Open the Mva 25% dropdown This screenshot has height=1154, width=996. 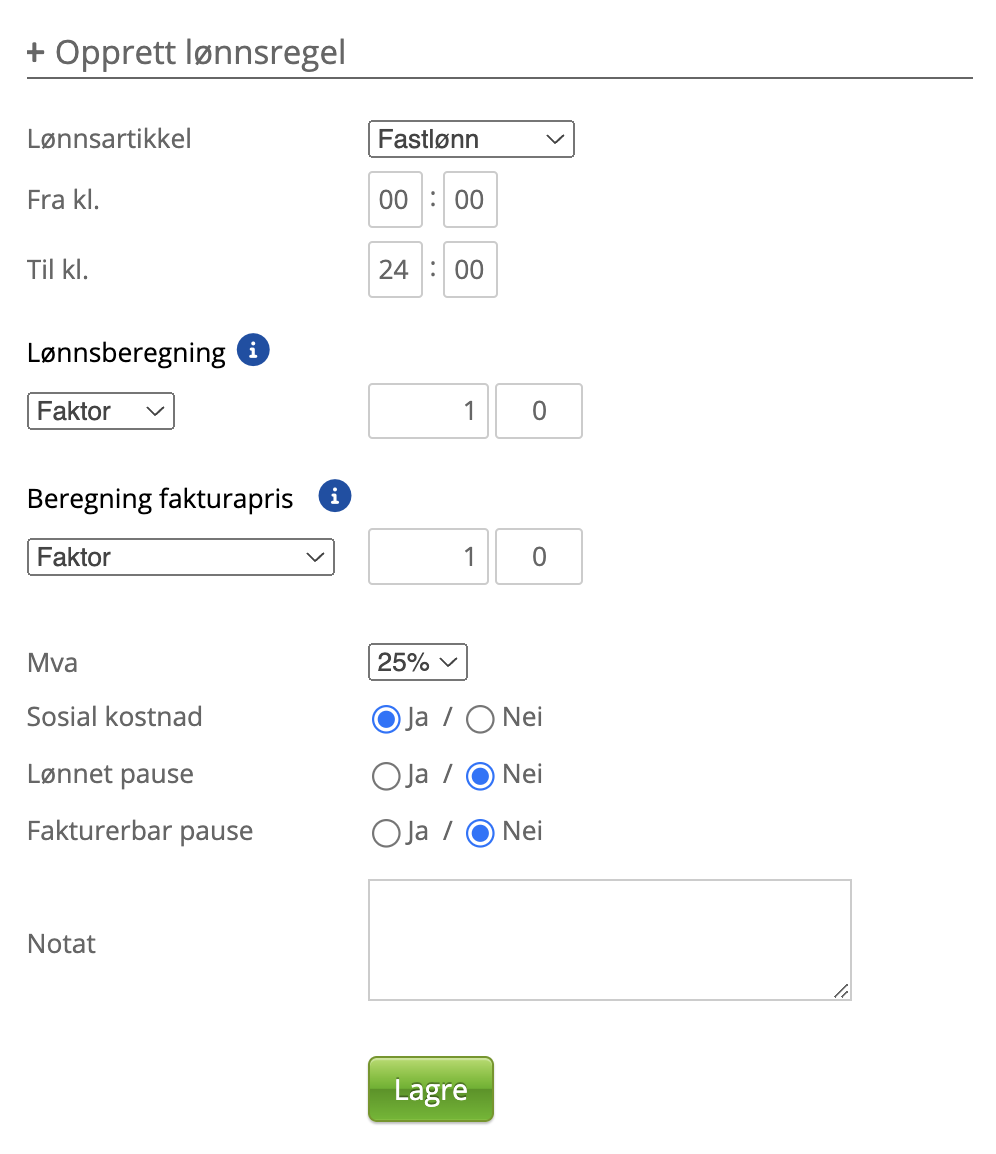(x=417, y=662)
